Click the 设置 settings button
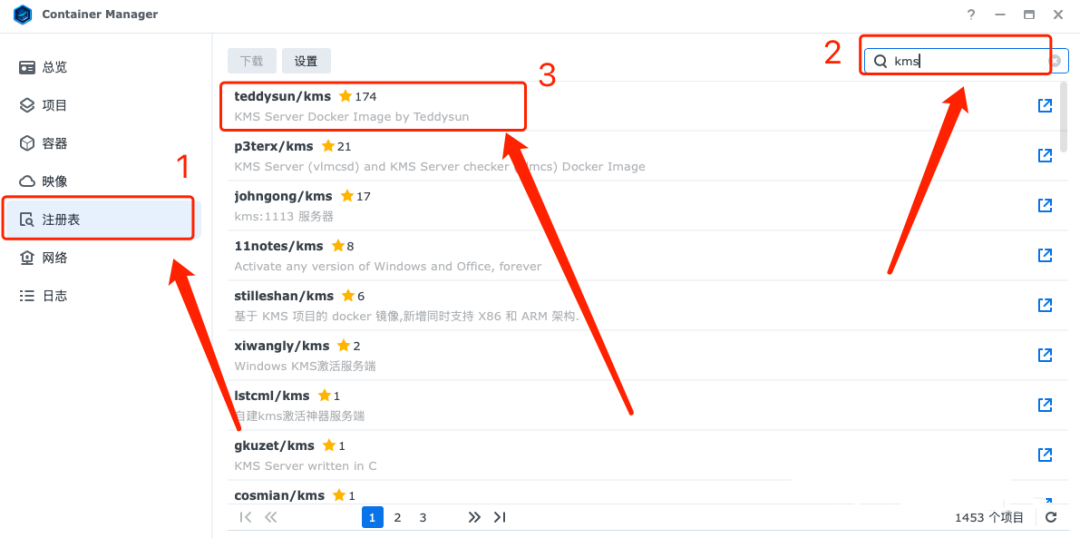 pos(306,61)
